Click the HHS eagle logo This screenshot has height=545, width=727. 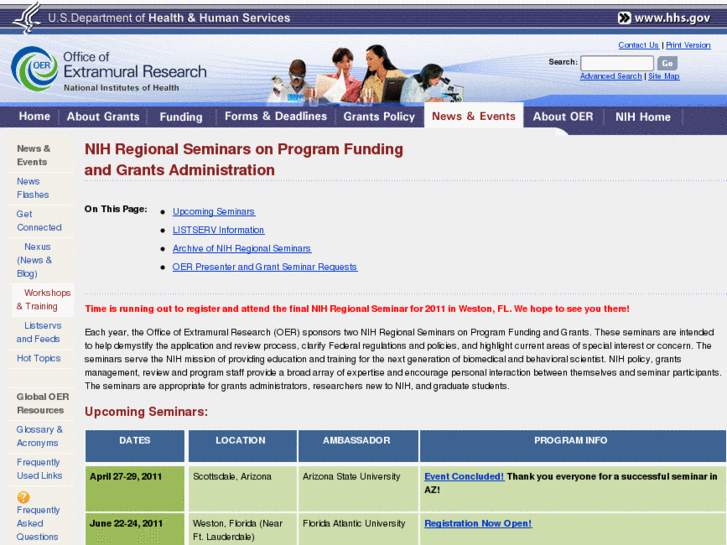tap(27, 18)
